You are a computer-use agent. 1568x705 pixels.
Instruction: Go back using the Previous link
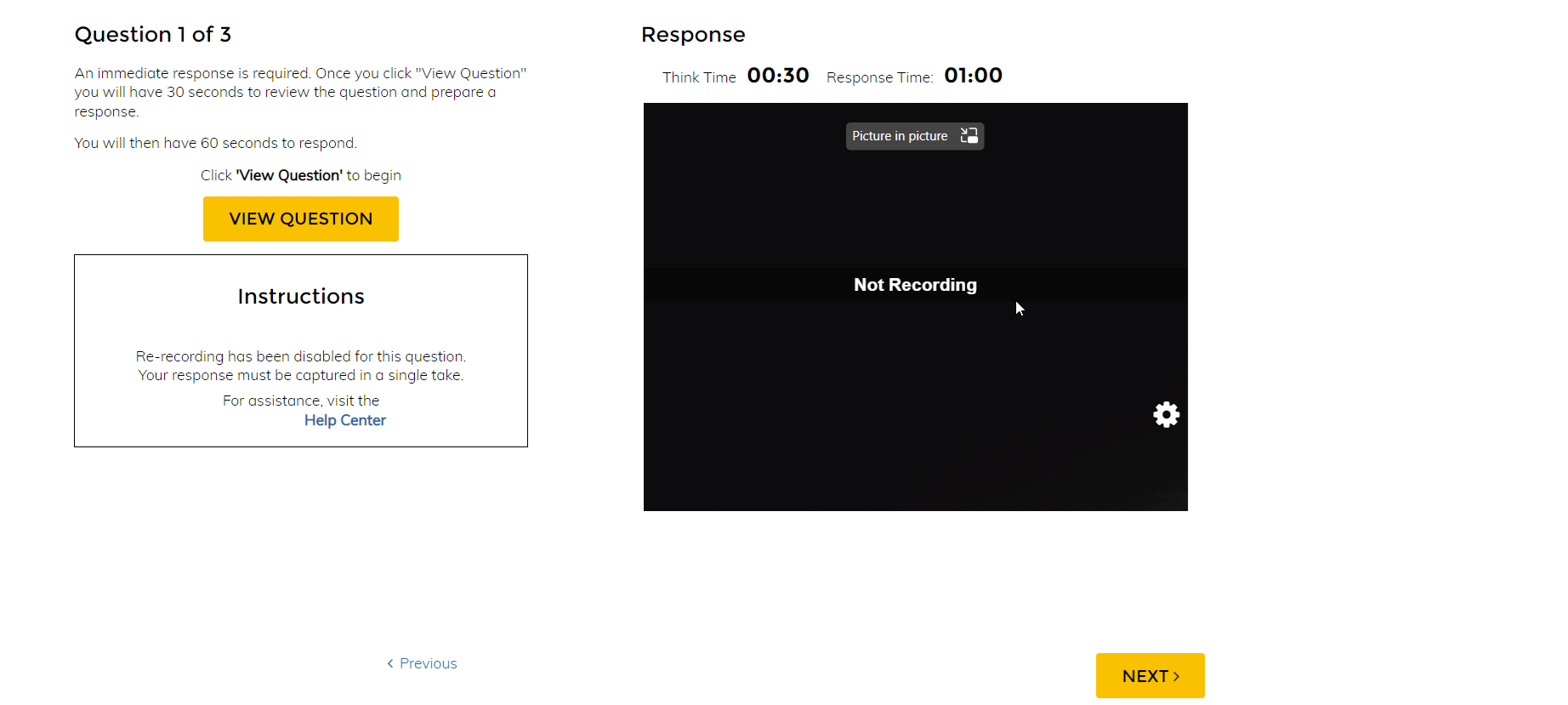pyautogui.click(x=428, y=663)
